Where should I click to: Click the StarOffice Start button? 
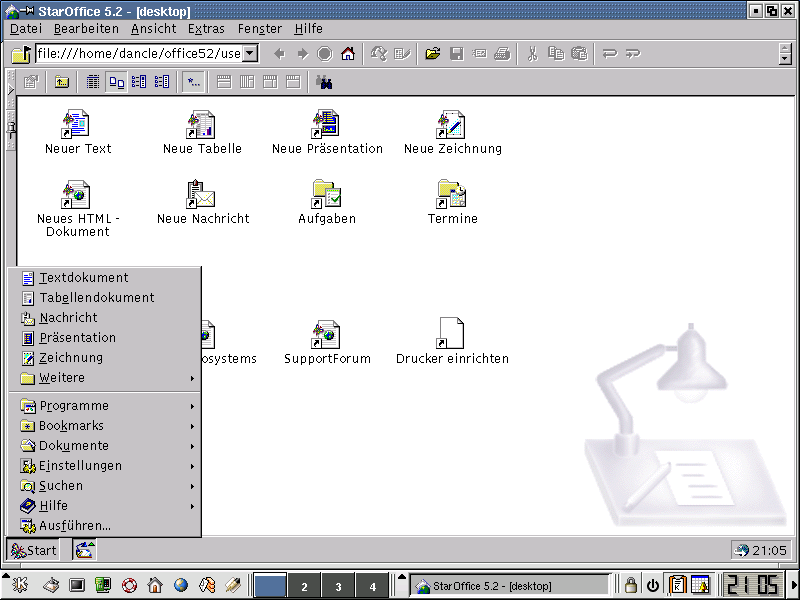(x=33, y=550)
